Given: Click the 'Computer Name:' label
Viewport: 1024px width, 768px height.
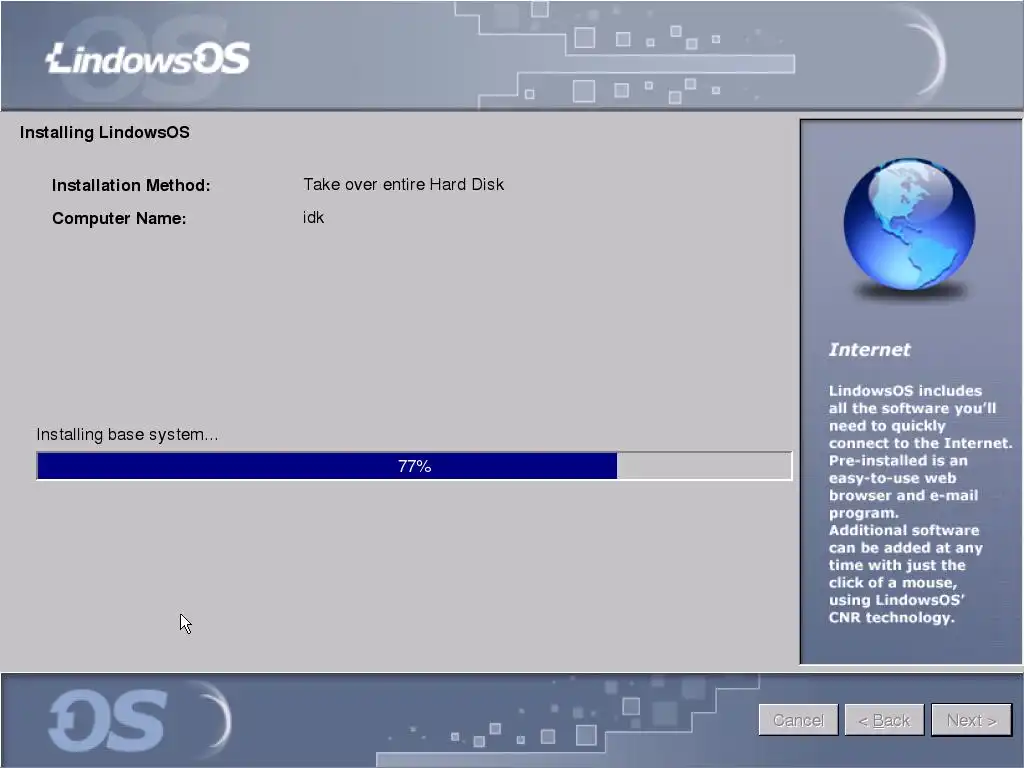Looking at the screenshot, I should pos(119,218).
